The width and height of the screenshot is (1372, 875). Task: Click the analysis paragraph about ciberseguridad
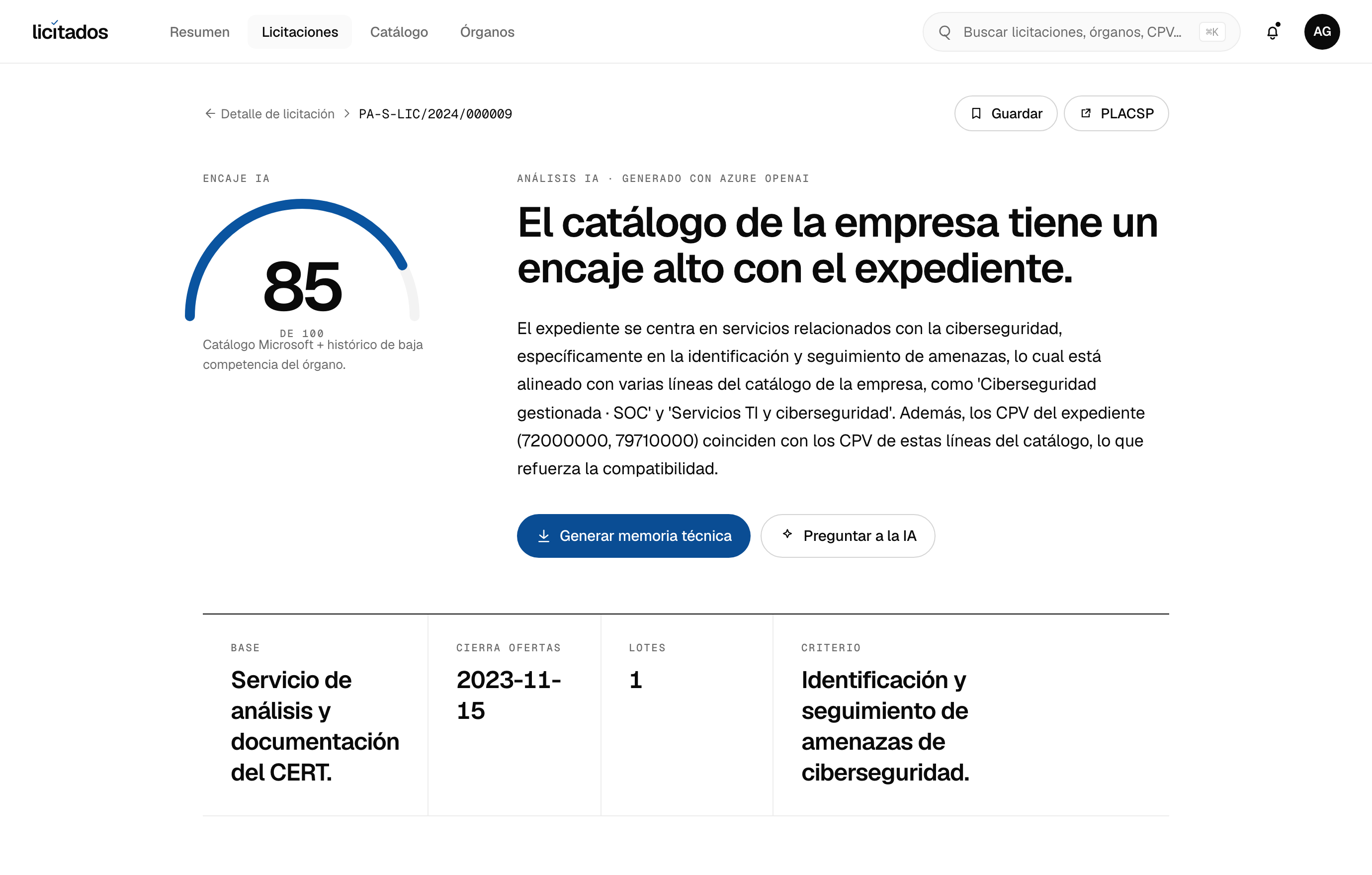tap(831, 398)
